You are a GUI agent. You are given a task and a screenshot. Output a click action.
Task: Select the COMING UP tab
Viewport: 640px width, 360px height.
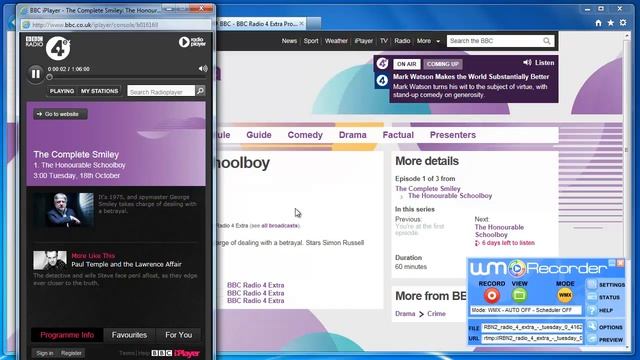(x=442, y=64)
